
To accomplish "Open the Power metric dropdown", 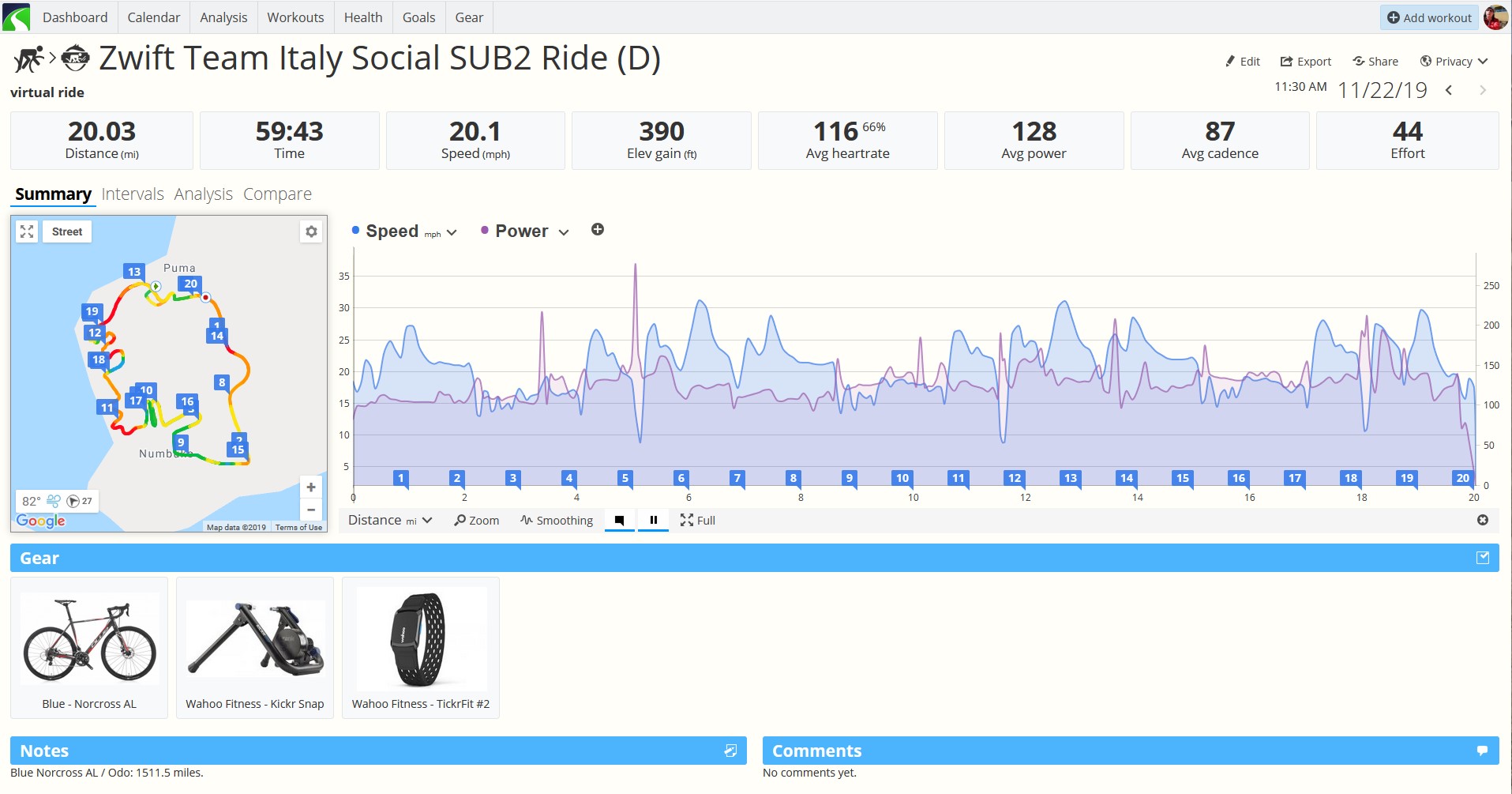I will coord(525,231).
